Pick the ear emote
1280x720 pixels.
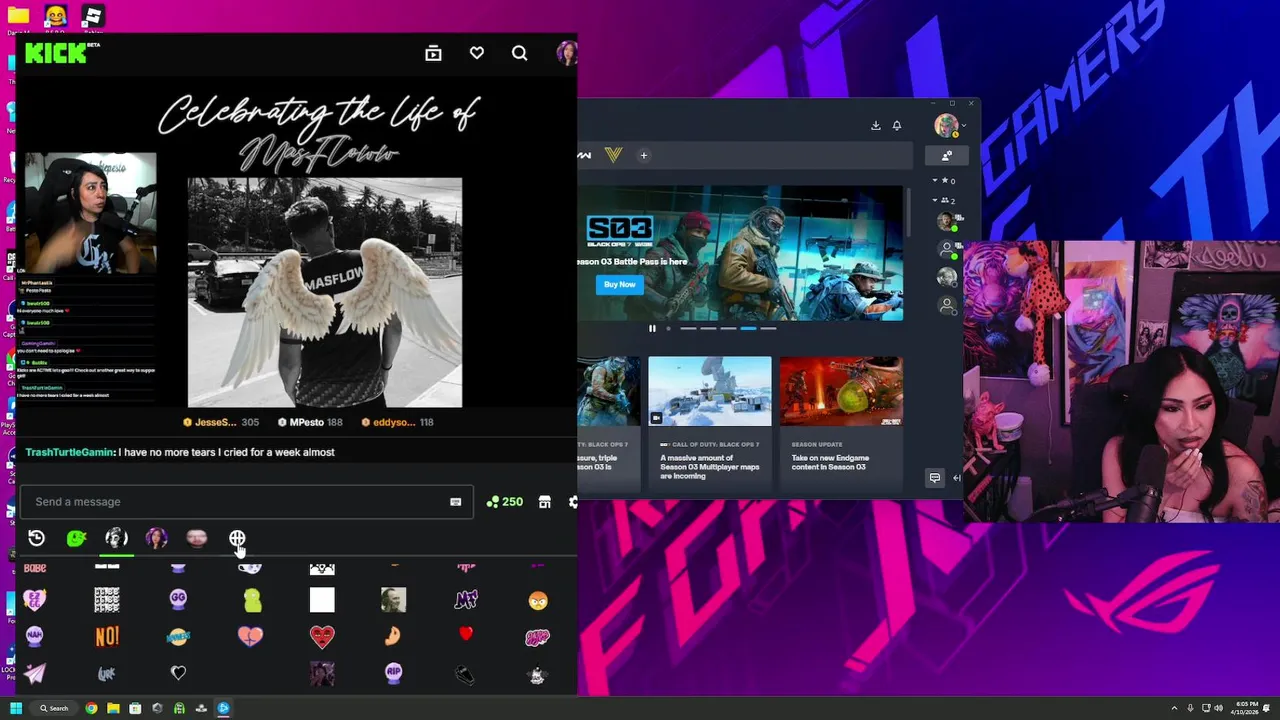pyautogui.click(x=393, y=636)
